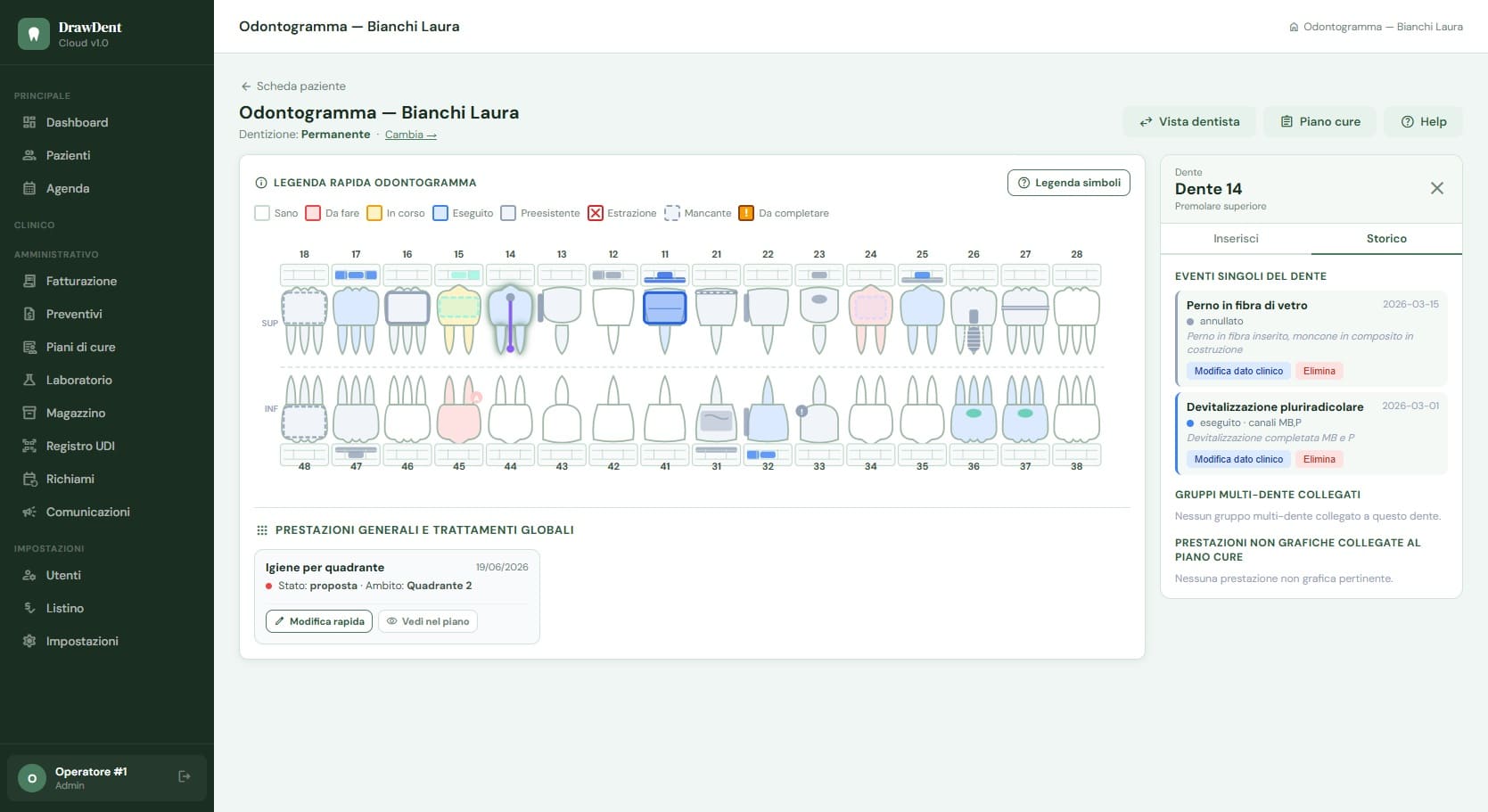This screenshot has width=1488, height=812.
Task: Switch to the Inserisci tab
Action: tap(1236, 239)
